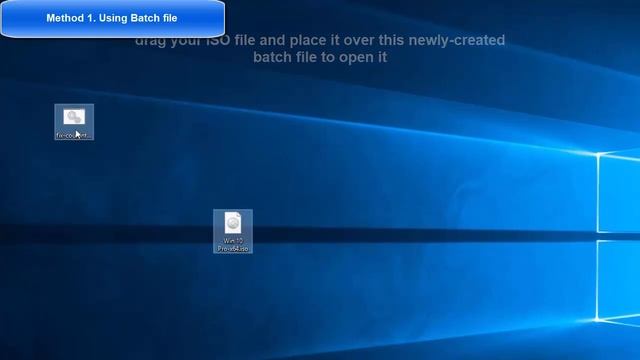
Task: Select the batch file with gears icon
Action: 74,122
